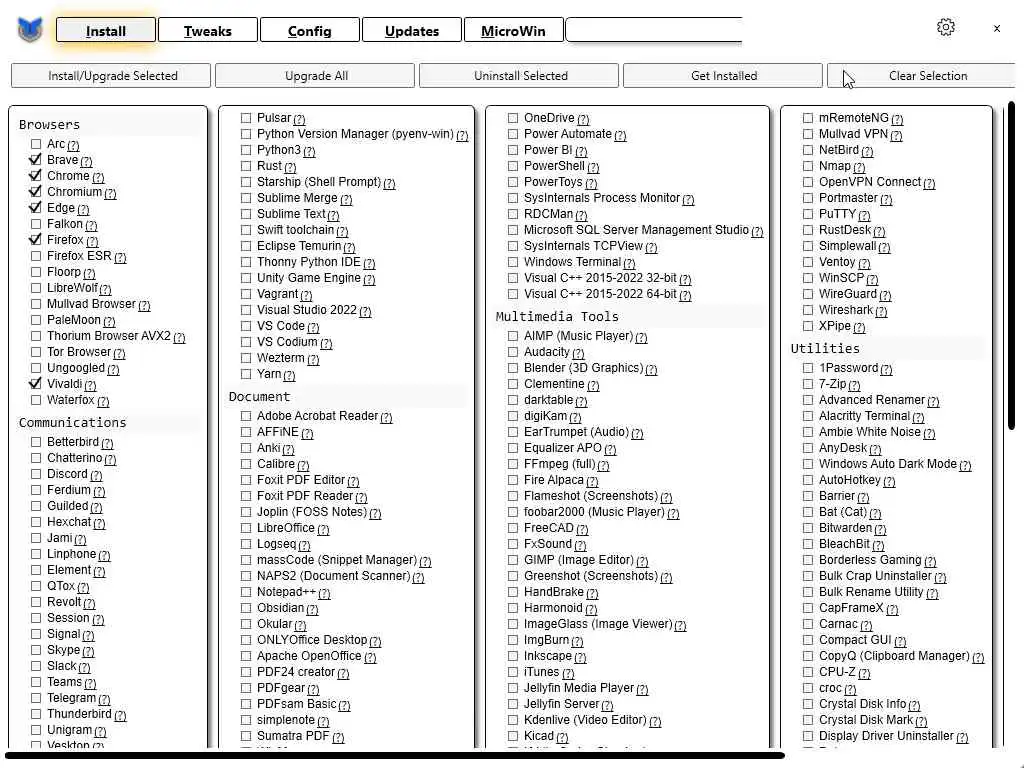Open the help (?) link next to 7-Zip
Image resolution: width=1024 pixels, height=768 pixels.
(x=854, y=385)
